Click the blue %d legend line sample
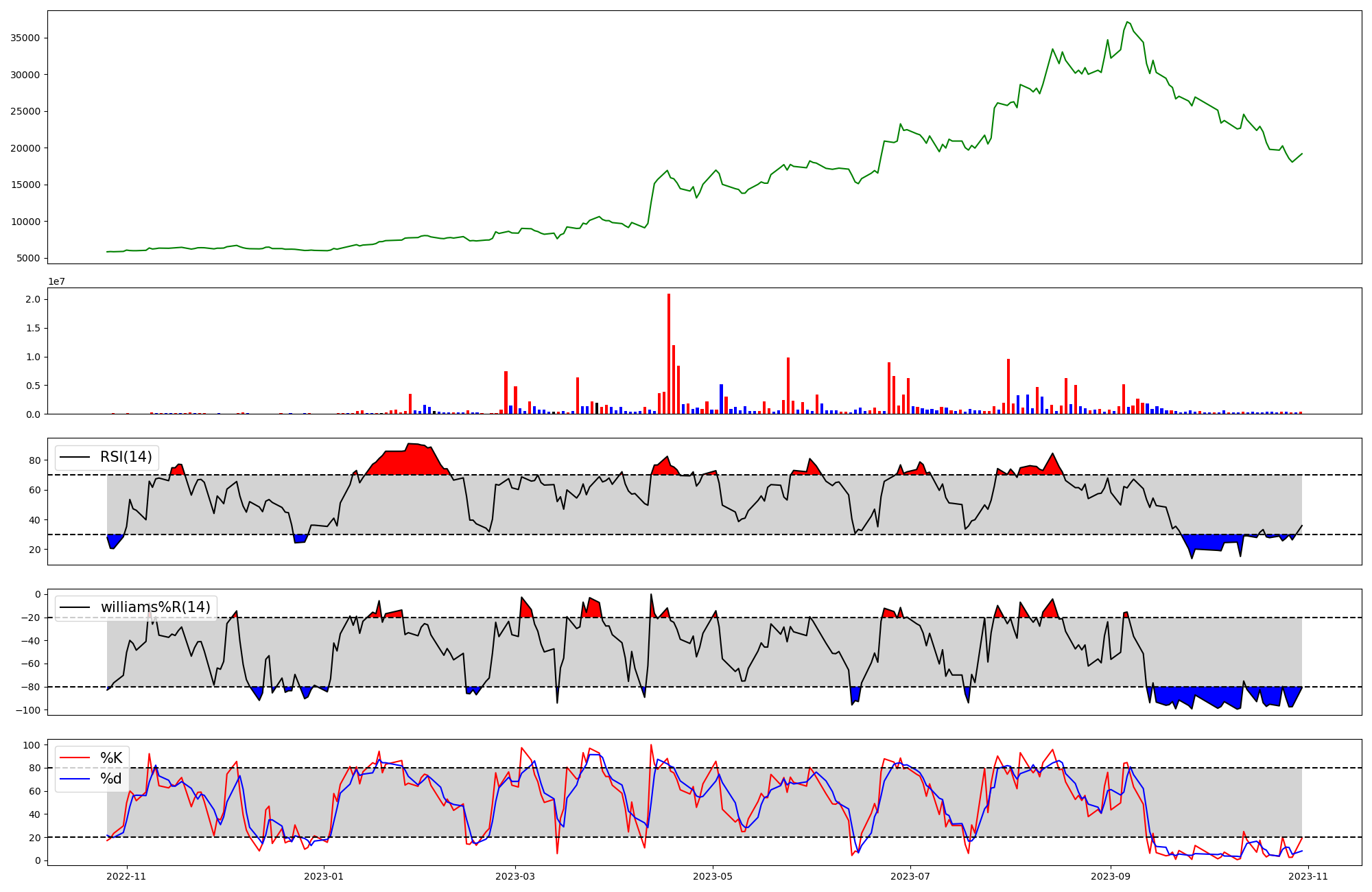The height and width of the screenshot is (892, 1372). [75, 779]
